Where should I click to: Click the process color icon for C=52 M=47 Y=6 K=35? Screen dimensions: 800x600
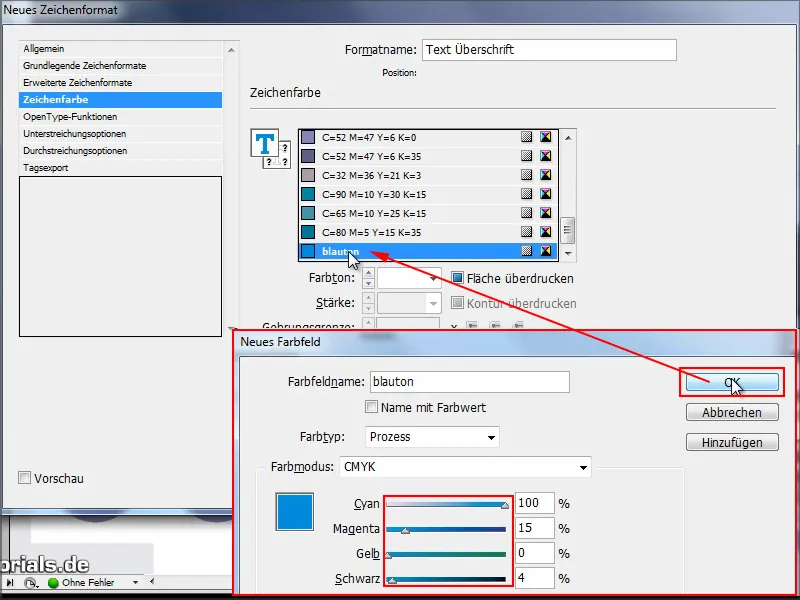click(527, 156)
